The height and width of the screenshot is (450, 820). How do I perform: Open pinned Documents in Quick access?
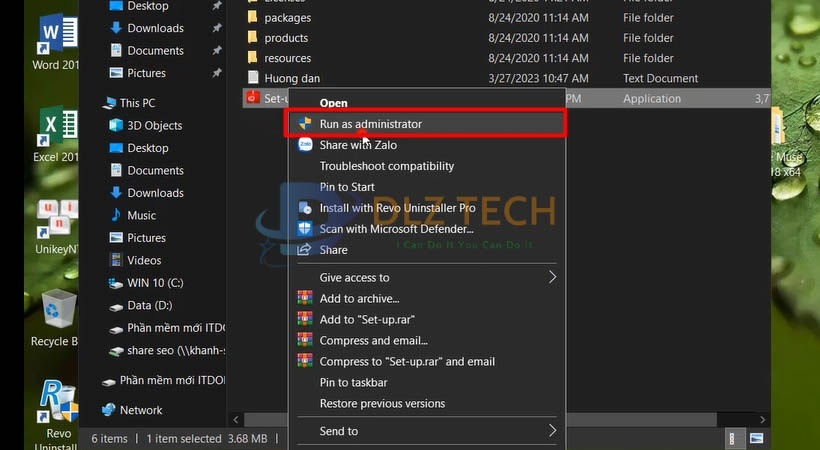point(155,51)
